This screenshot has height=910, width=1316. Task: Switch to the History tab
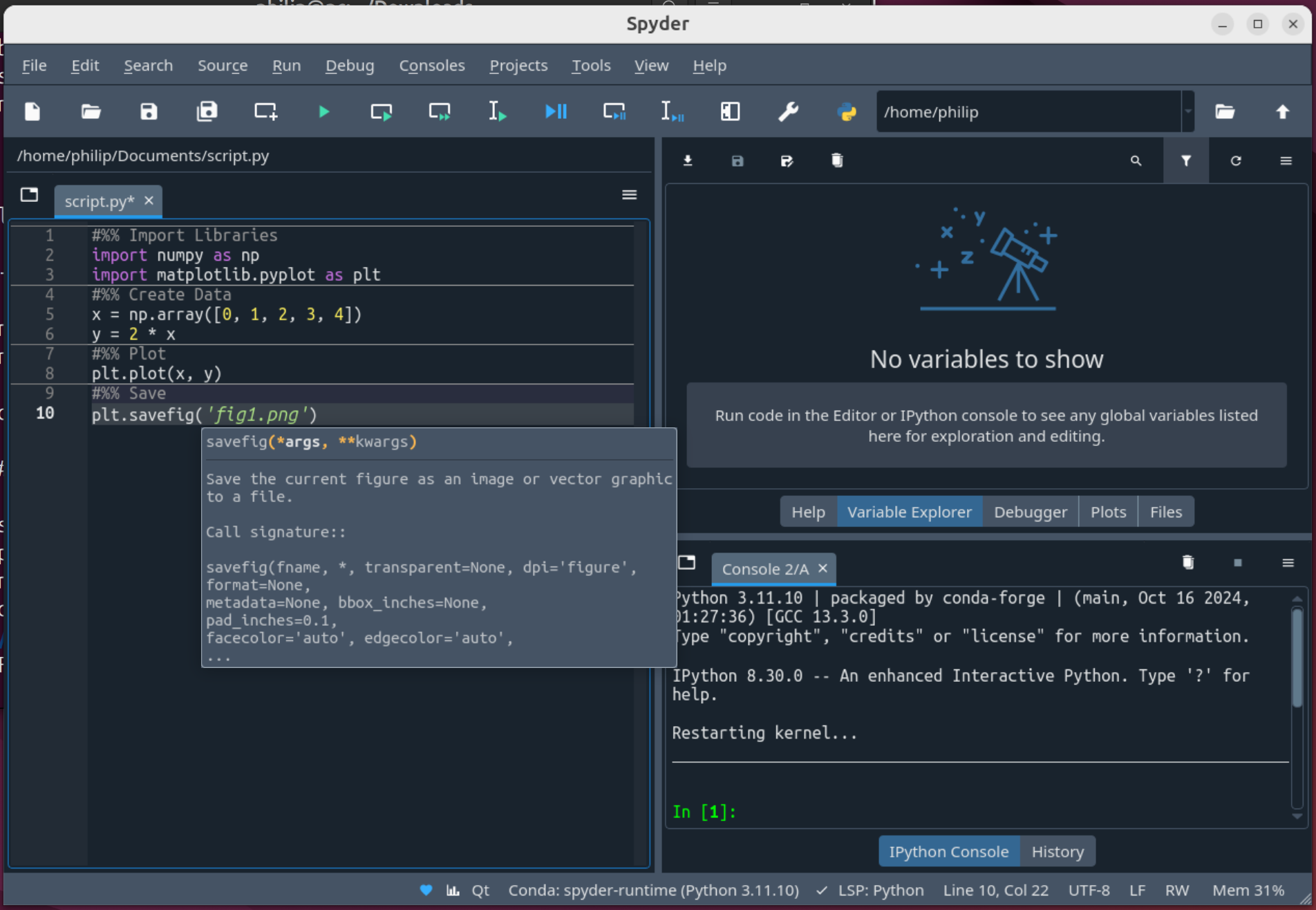point(1057,851)
